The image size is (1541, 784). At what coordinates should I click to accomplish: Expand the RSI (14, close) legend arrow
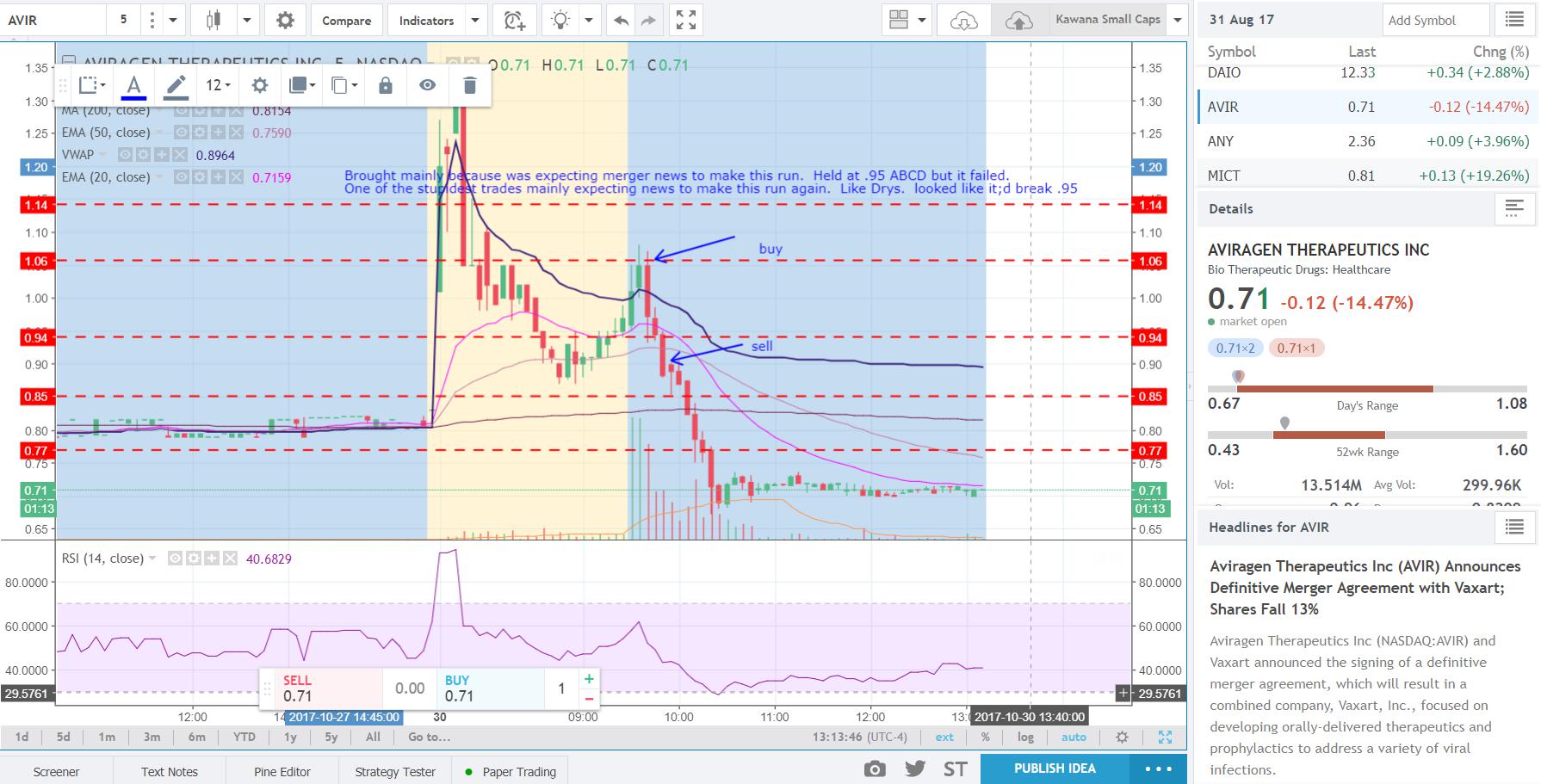coord(152,559)
